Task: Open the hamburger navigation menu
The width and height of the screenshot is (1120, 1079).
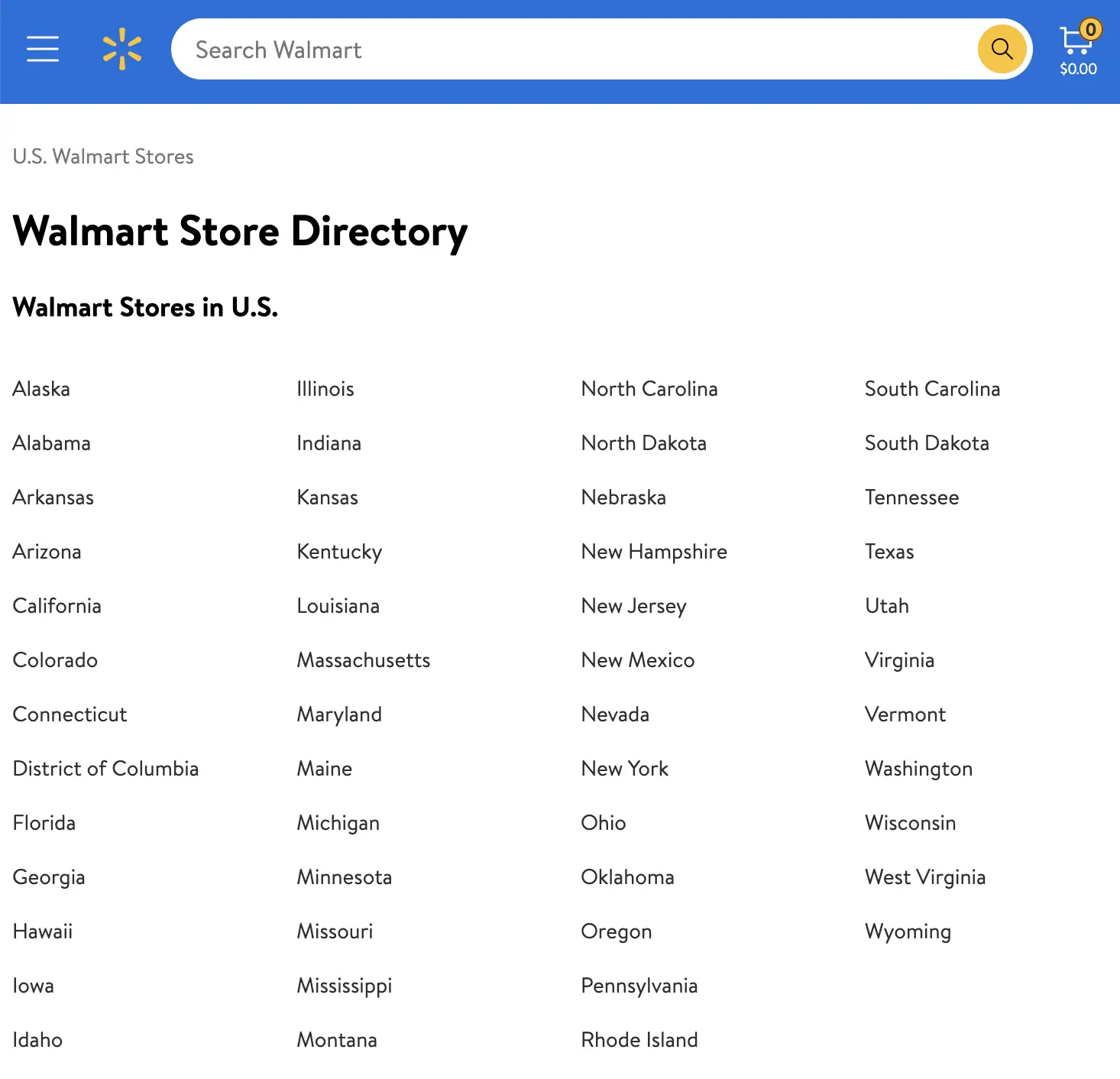Action: pos(43,49)
